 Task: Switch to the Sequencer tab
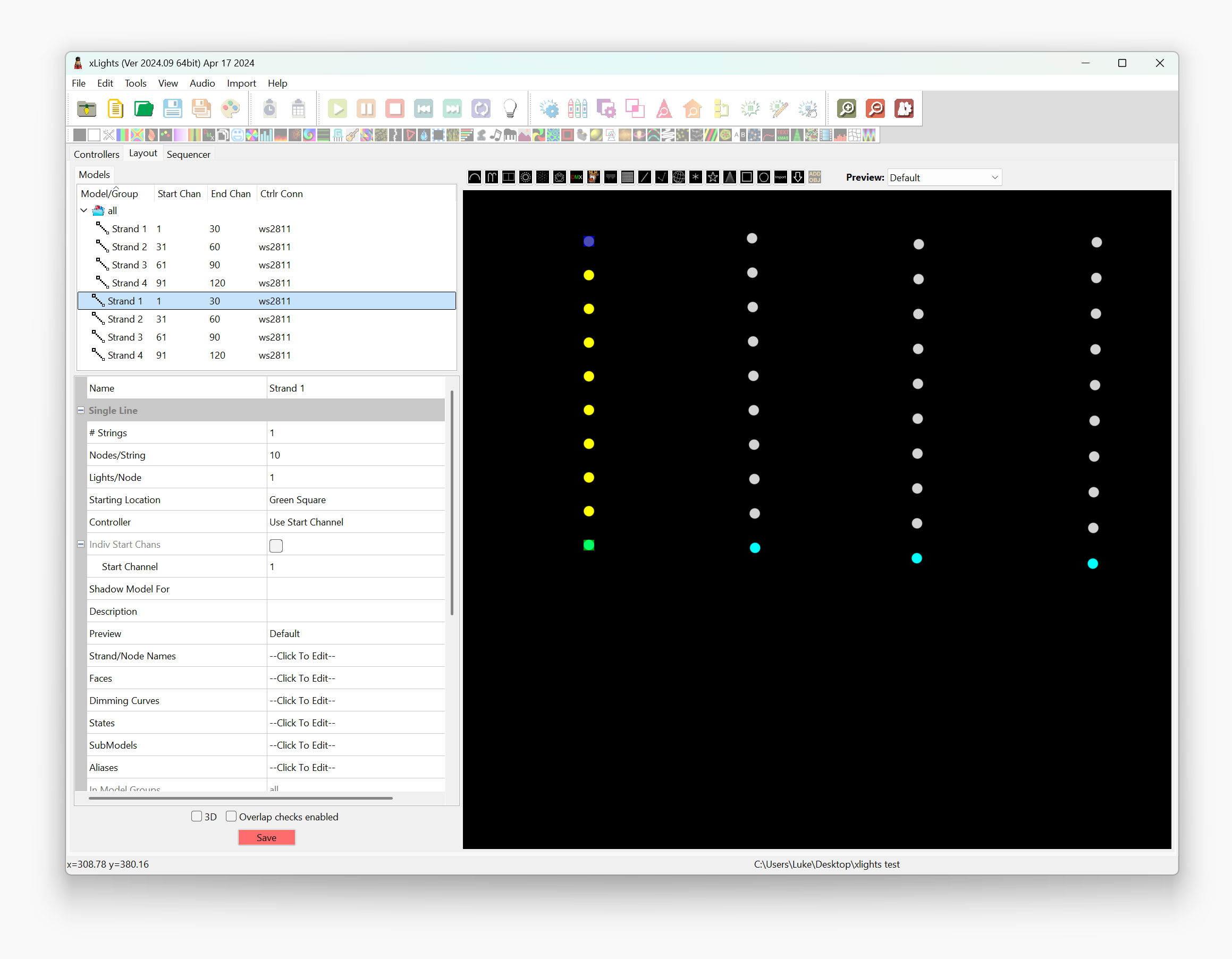[188, 155]
